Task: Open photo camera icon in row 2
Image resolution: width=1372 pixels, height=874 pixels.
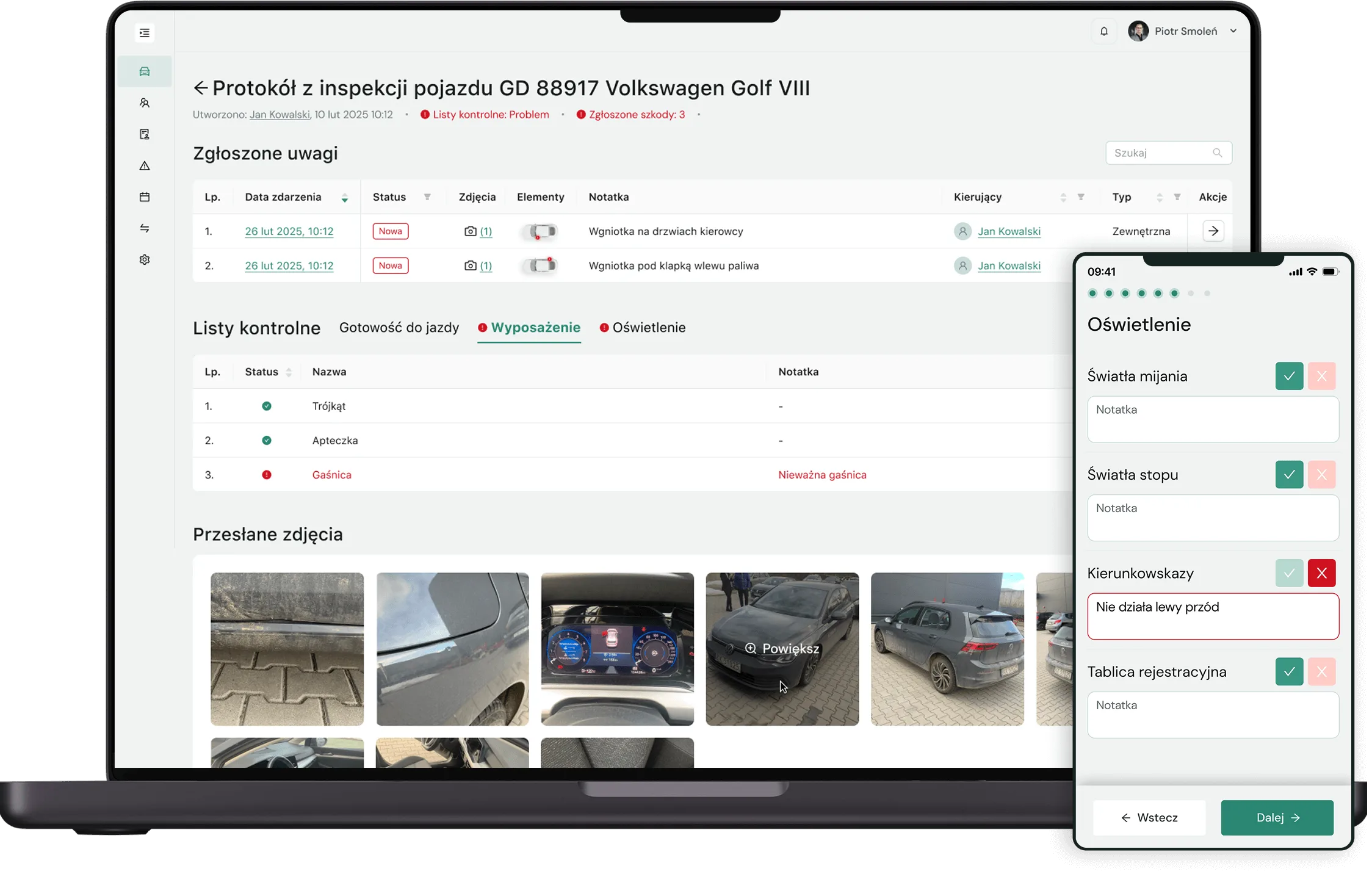Action: tap(470, 265)
